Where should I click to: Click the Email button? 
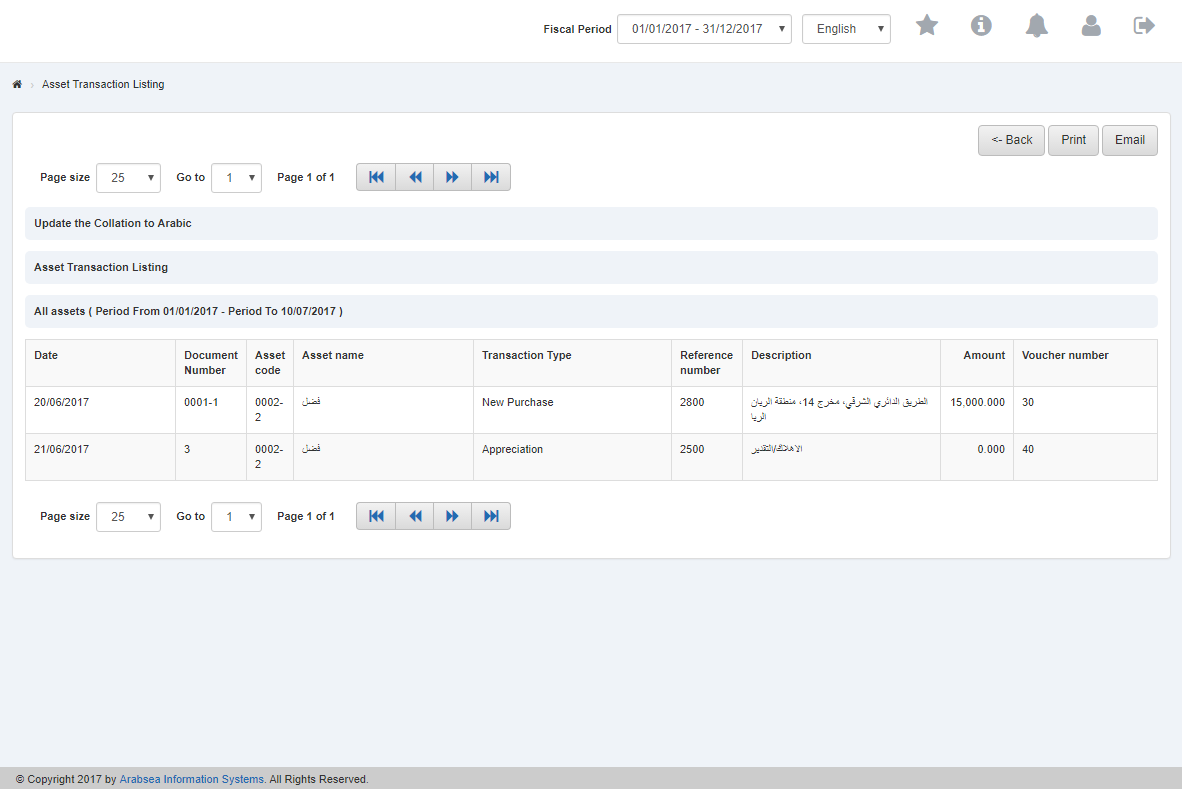click(1129, 140)
